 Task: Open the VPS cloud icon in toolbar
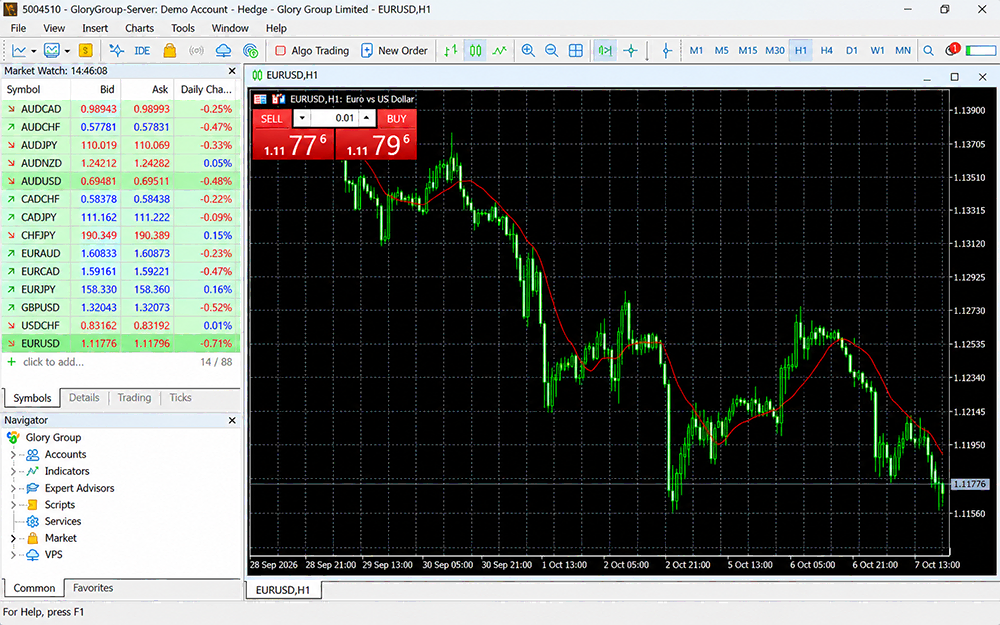223,50
